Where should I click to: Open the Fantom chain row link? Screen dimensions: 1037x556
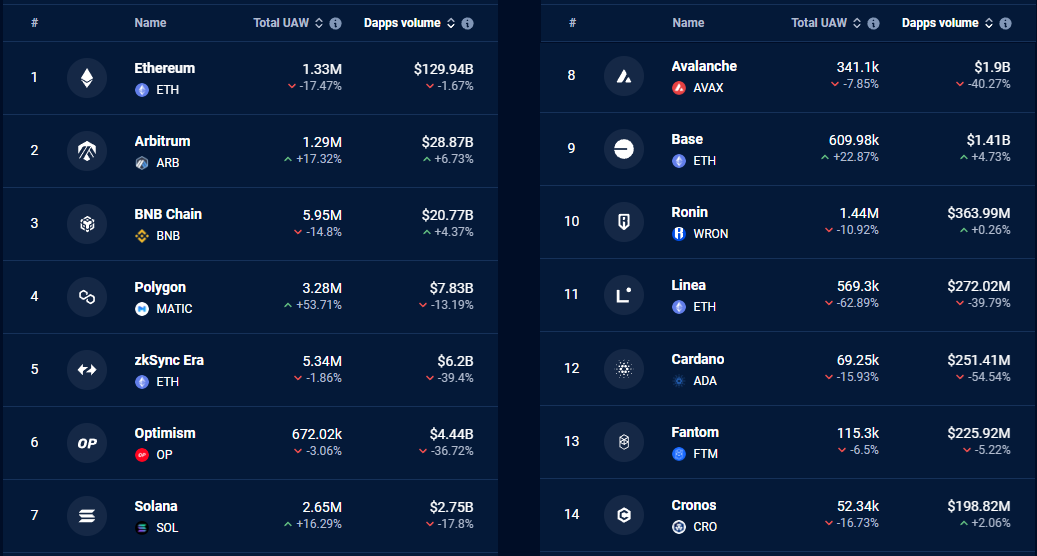click(x=788, y=442)
